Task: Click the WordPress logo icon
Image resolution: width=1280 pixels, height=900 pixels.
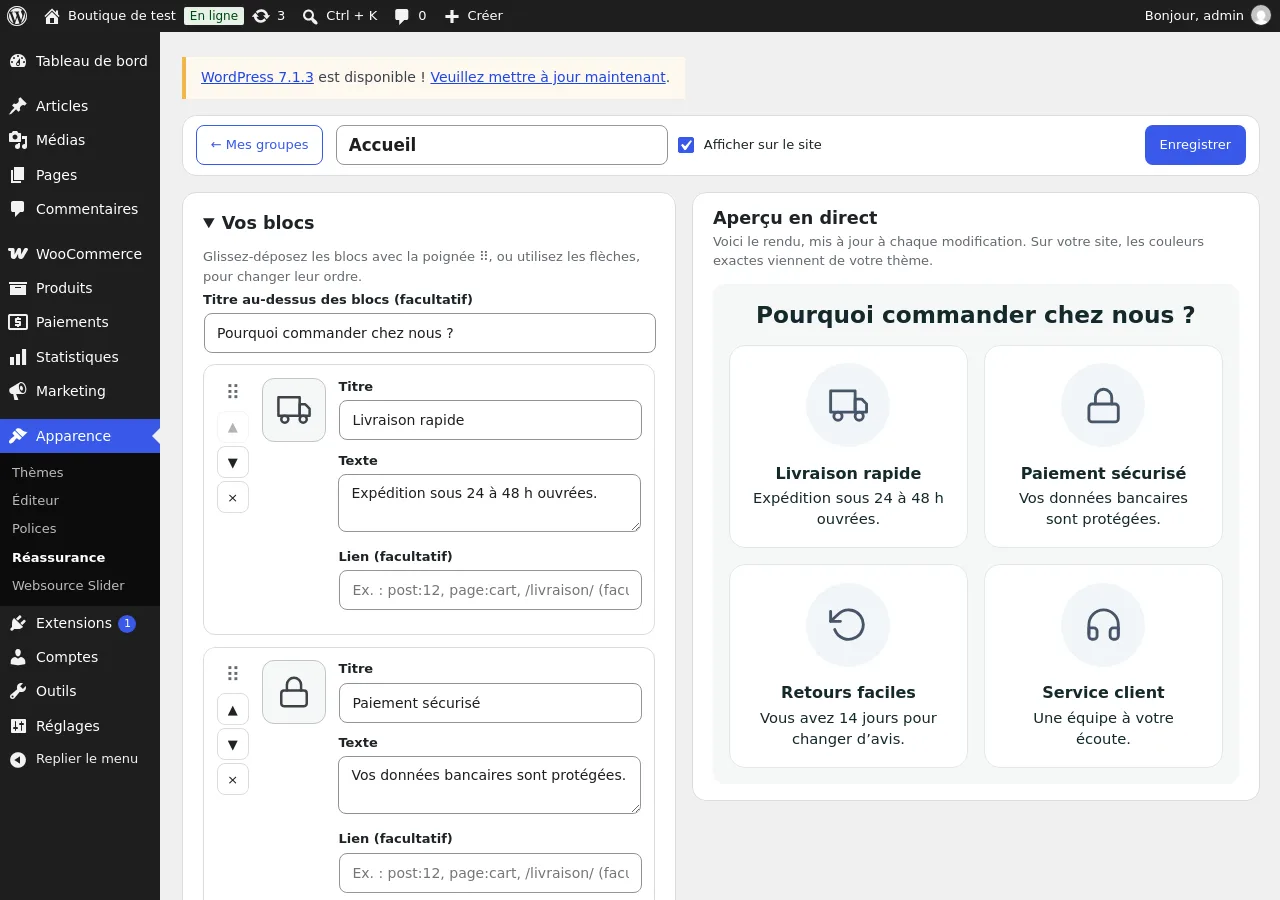Action: tap(17, 16)
